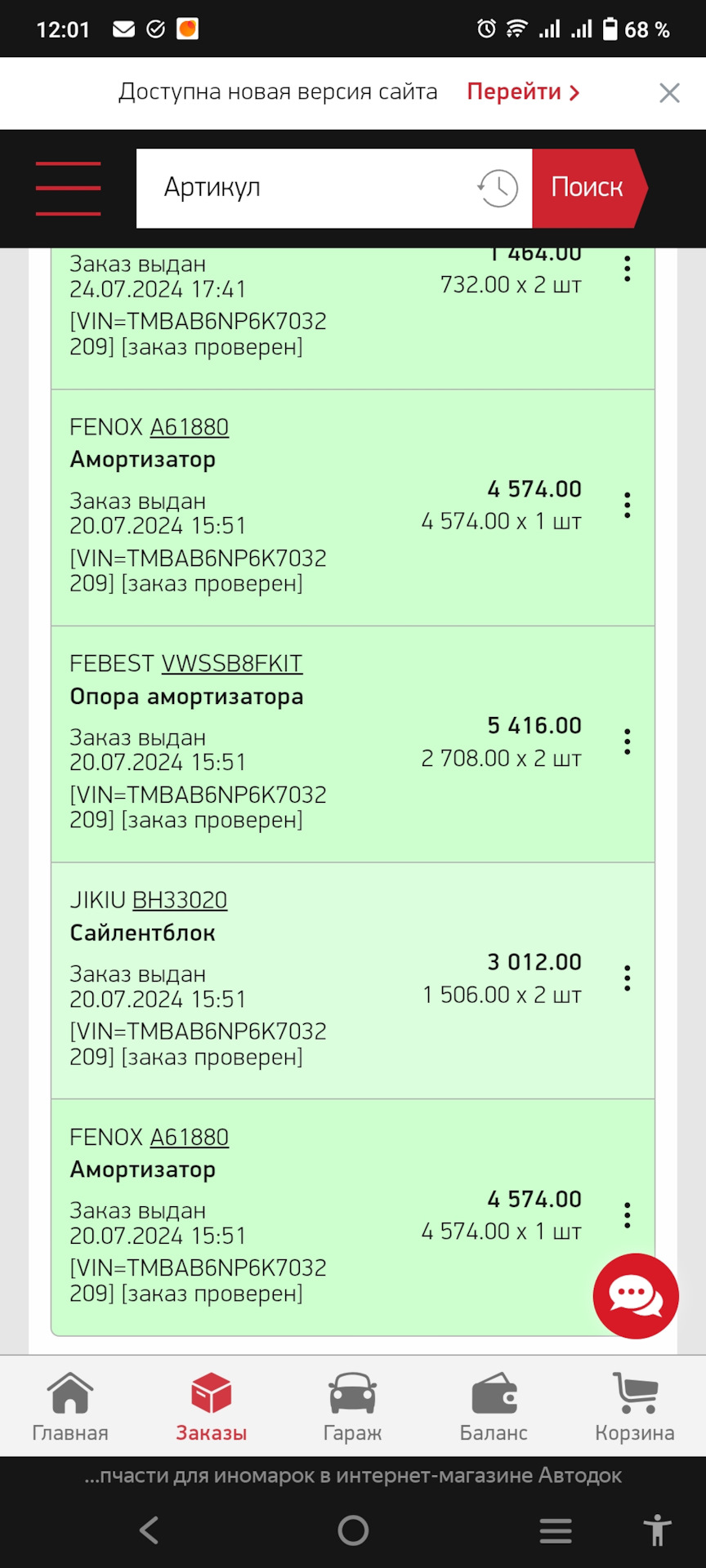706x1568 pixels.
Task: Focus the Артикул search field
Action: pyautogui.click(x=311, y=188)
